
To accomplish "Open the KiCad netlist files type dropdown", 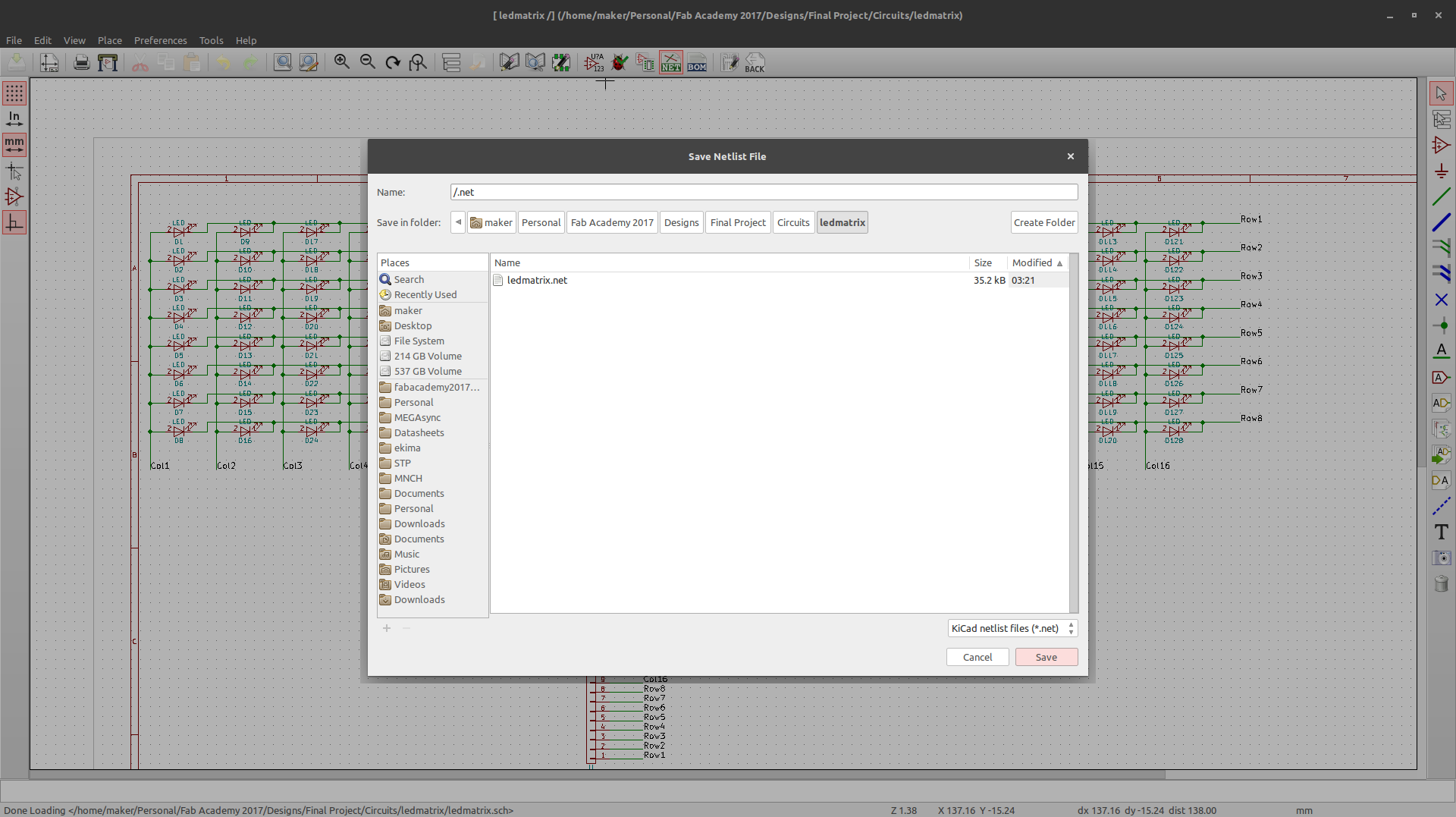I will [x=1012, y=628].
